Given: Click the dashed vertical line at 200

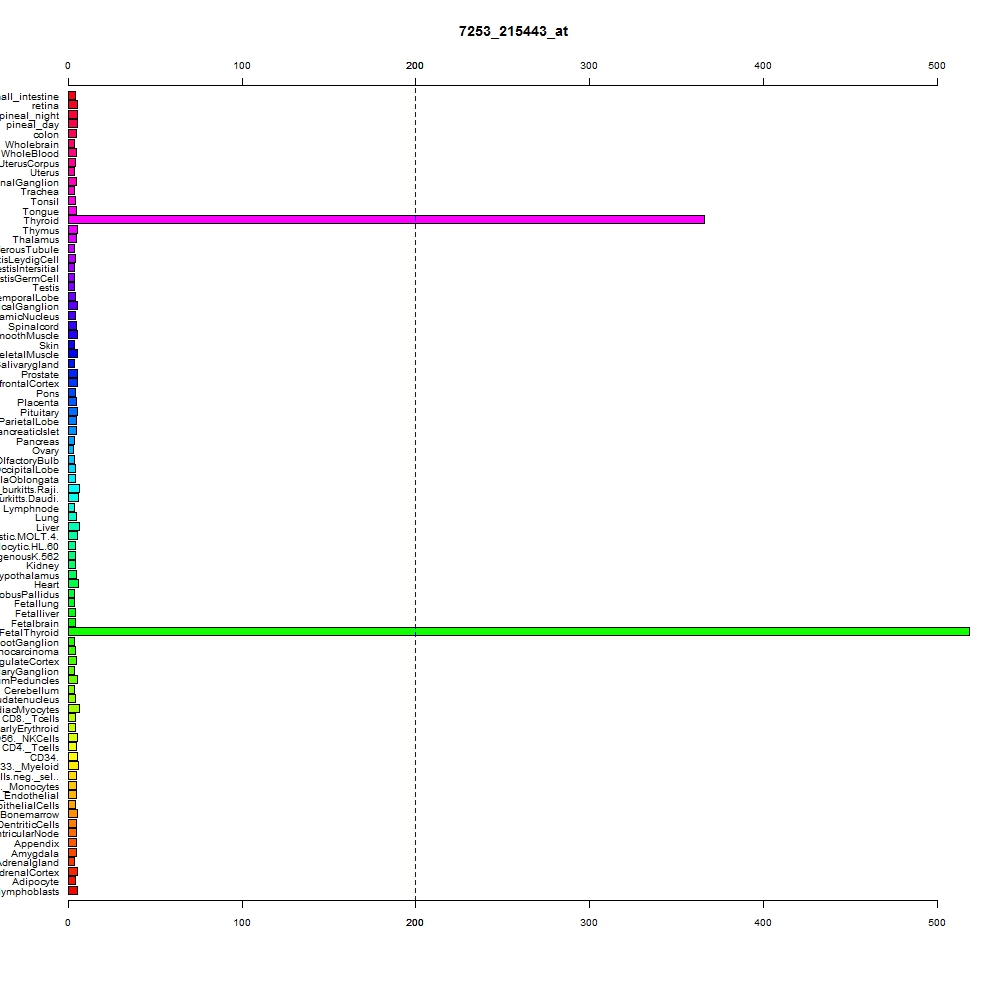Looking at the screenshot, I should (x=415, y=492).
